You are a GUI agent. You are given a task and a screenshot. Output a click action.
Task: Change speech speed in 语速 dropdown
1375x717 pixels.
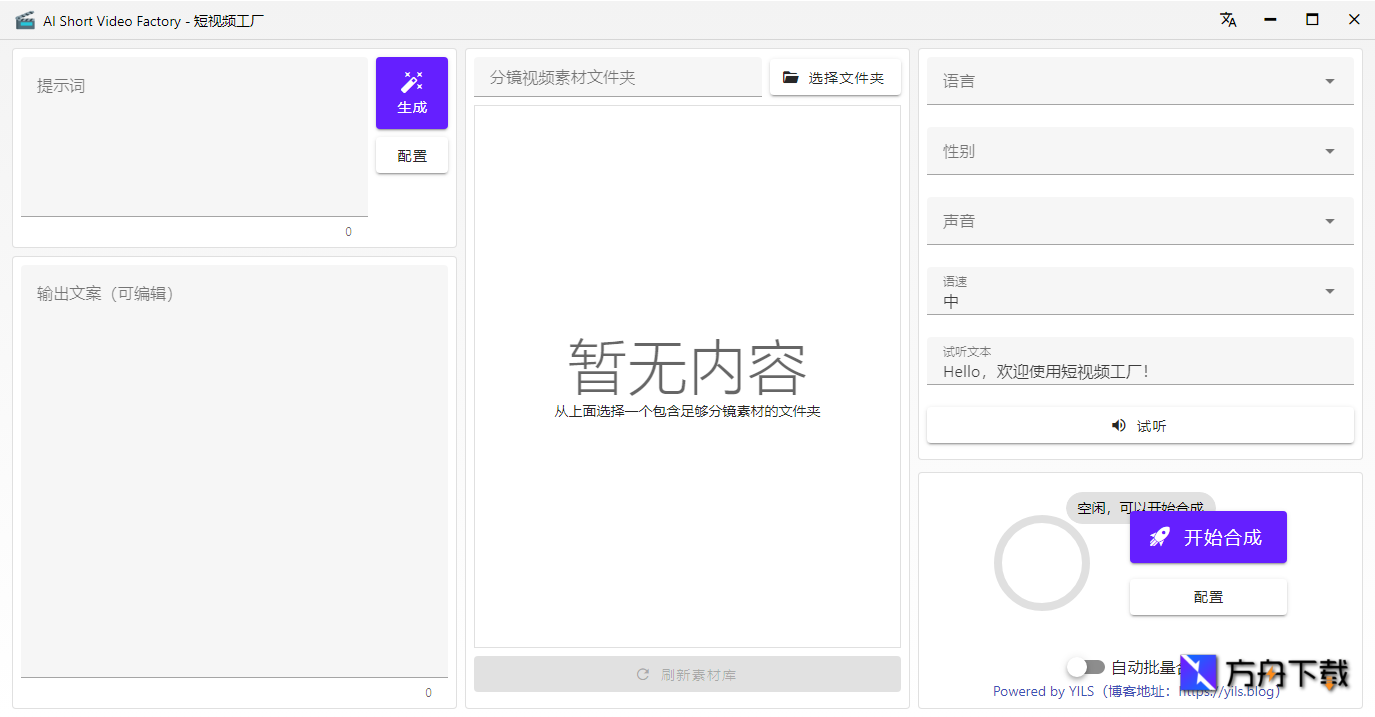coord(1139,291)
